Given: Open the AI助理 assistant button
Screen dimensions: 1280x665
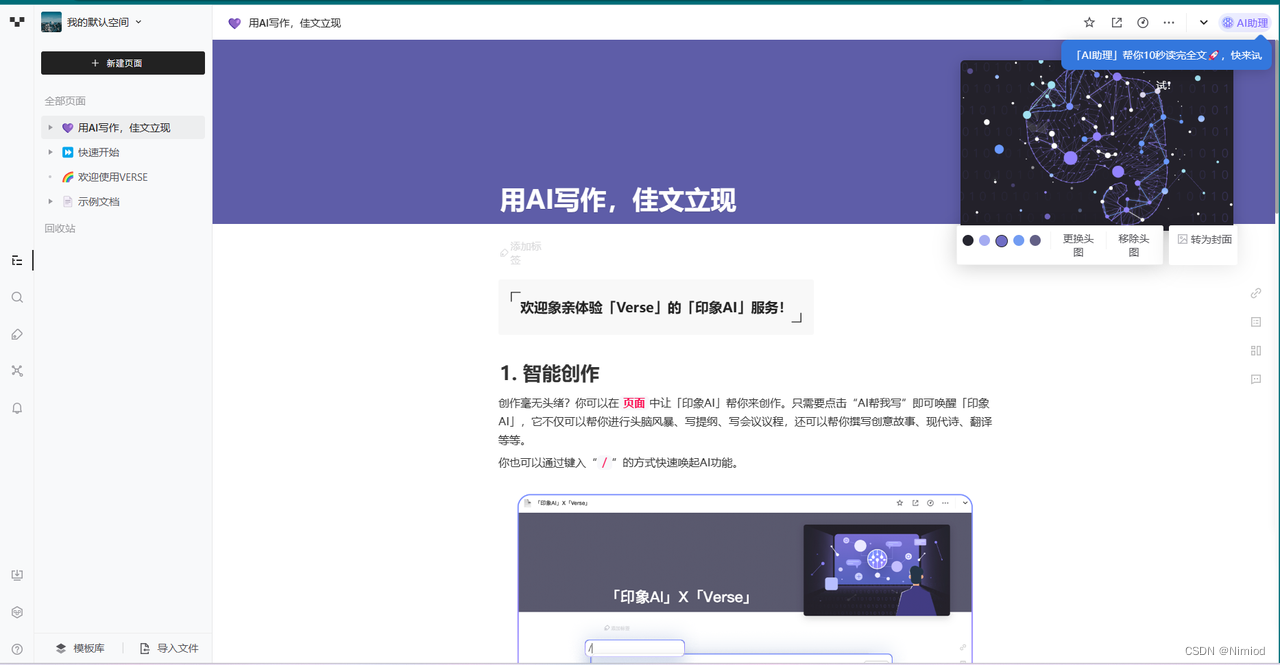Looking at the screenshot, I should (1245, 22).
